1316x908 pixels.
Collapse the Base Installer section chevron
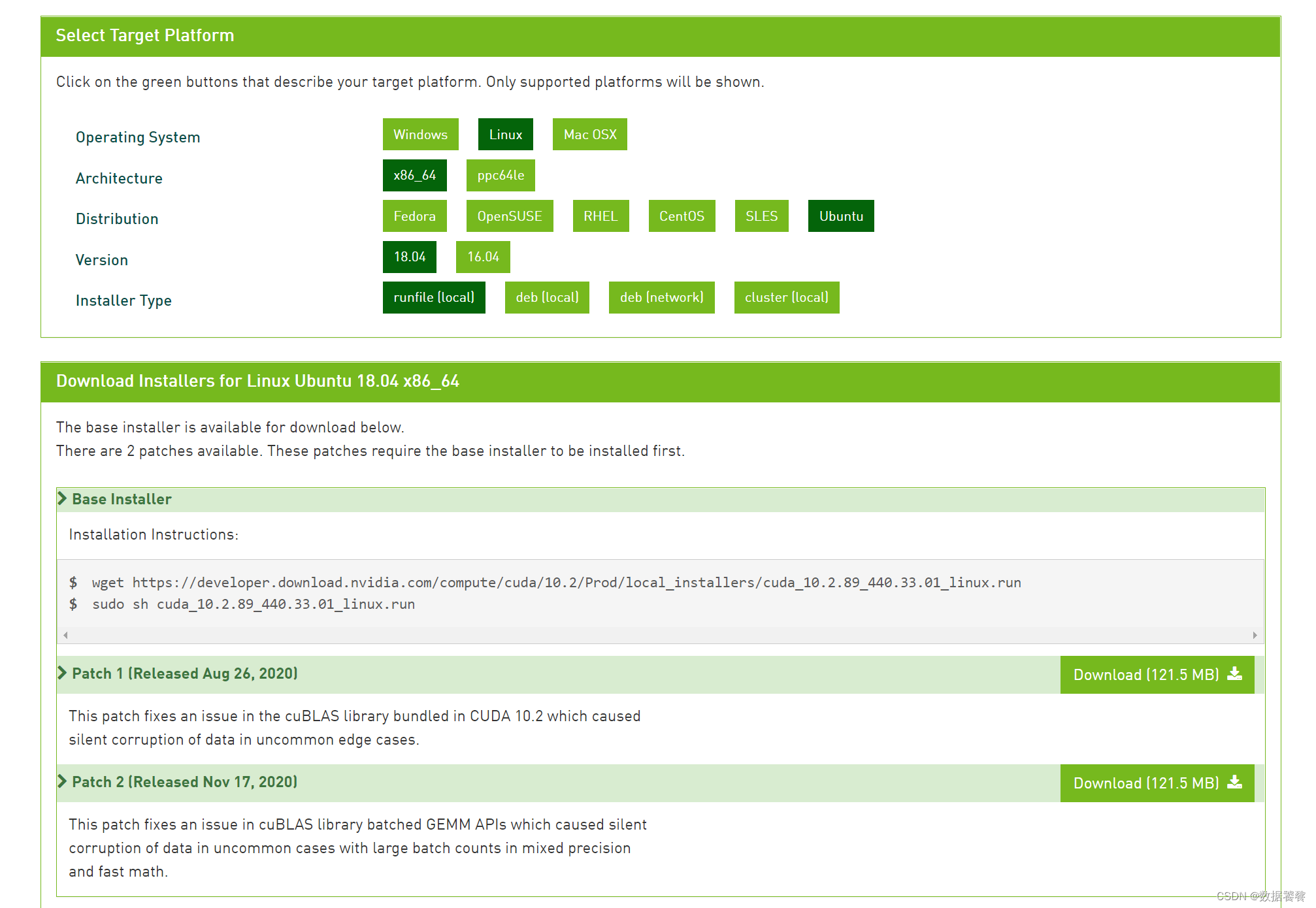(62, 498)
